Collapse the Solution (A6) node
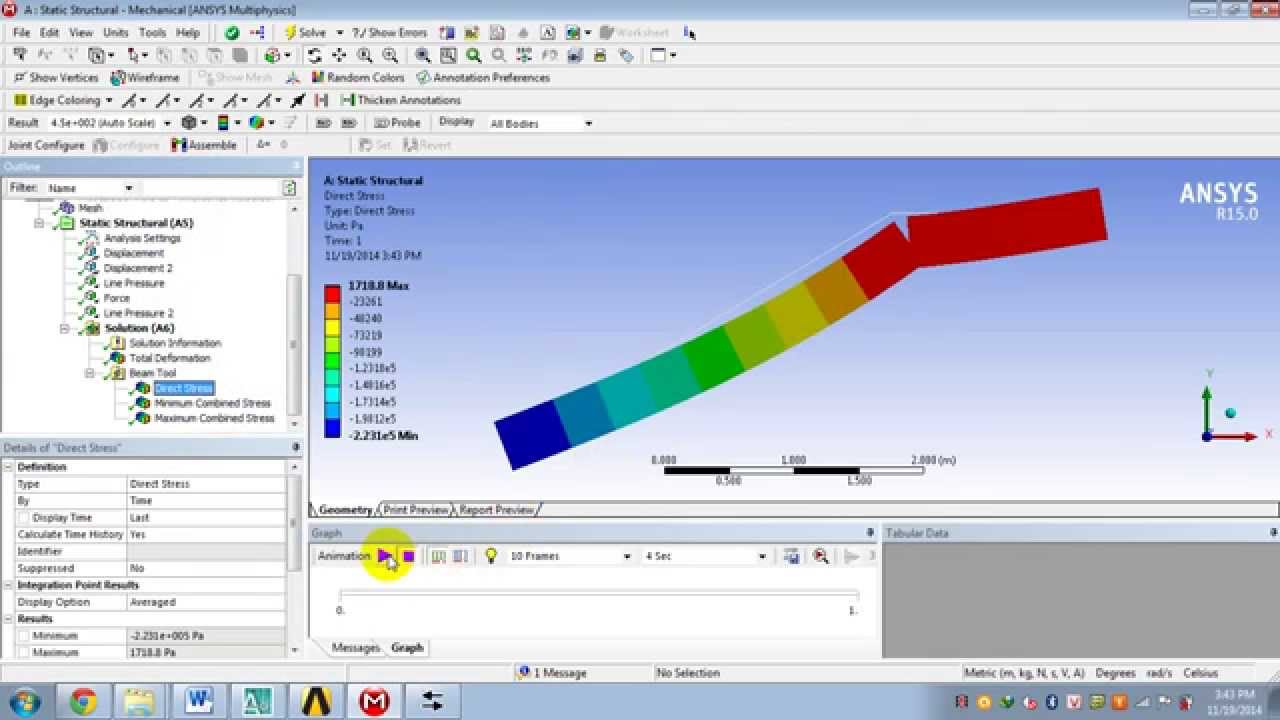 tap(65, 328)
